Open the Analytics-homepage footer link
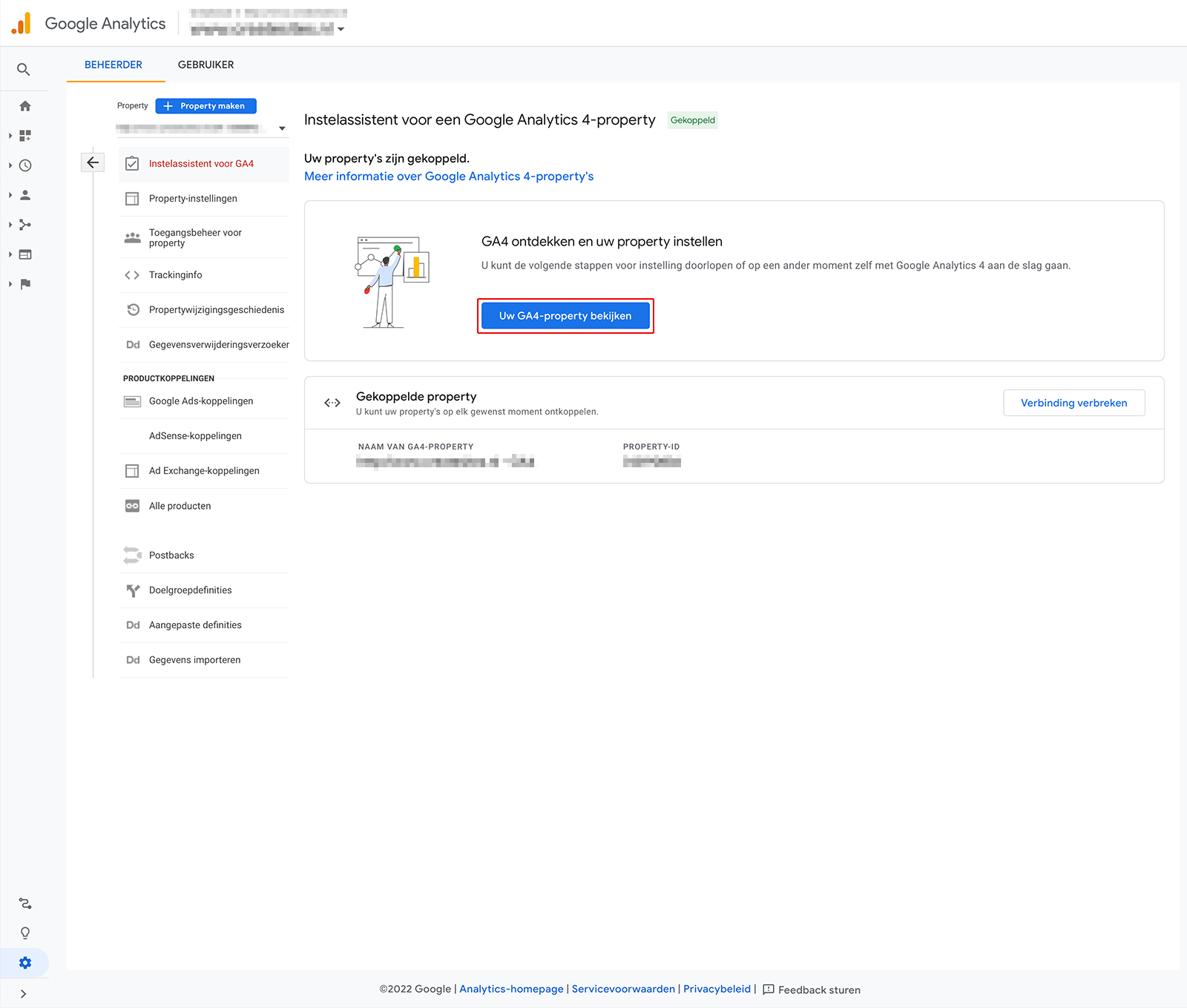 click(x=511, y=989)
